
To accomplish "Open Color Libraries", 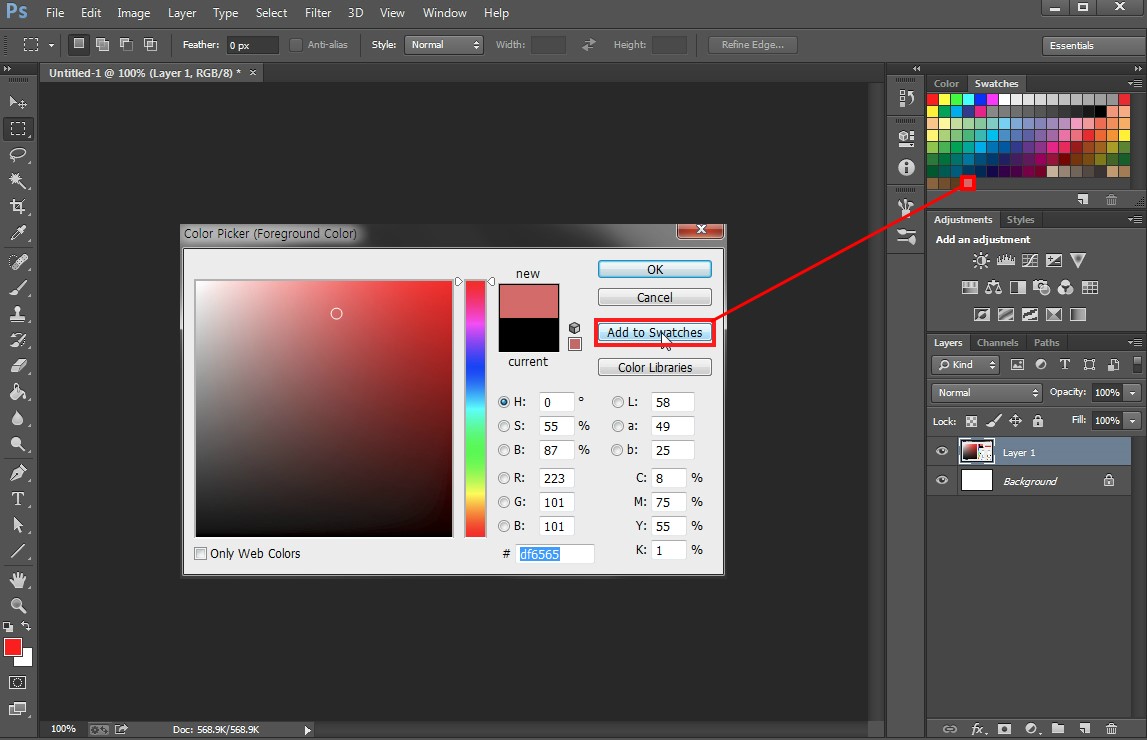I will 655,367.
